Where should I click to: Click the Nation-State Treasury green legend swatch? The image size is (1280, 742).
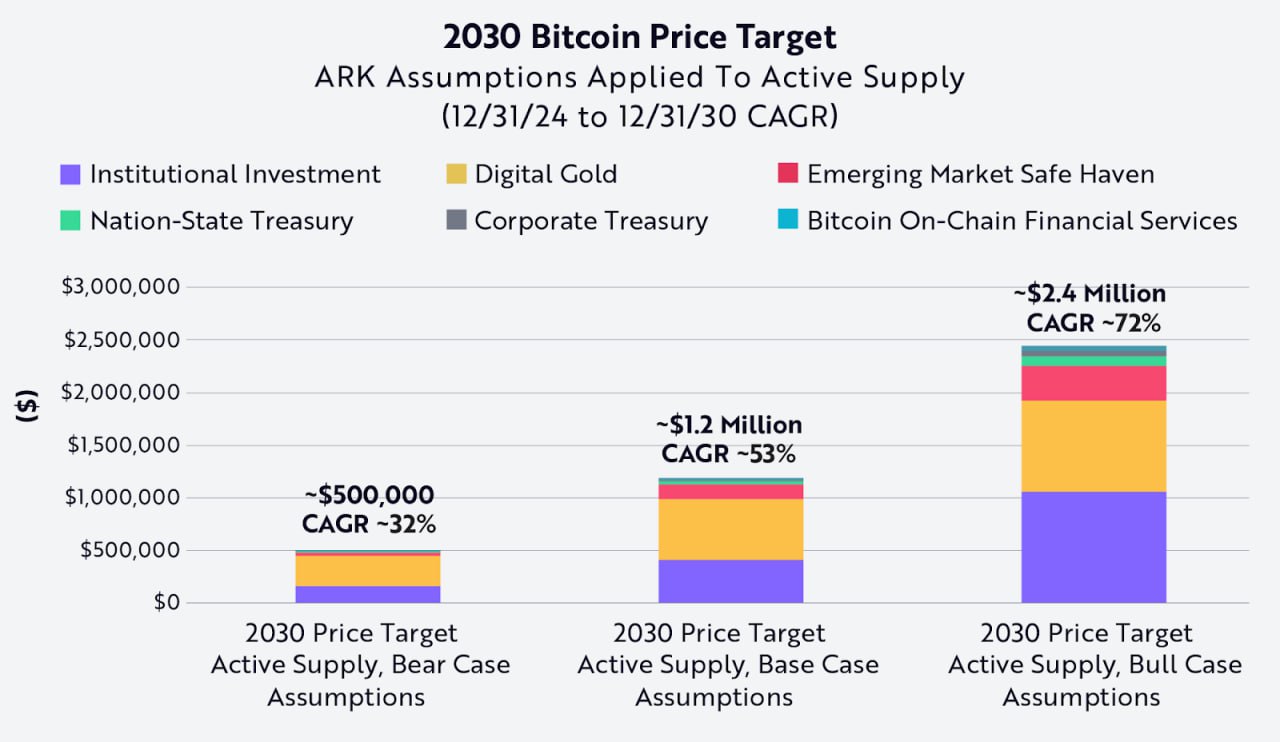pos(70,221)
